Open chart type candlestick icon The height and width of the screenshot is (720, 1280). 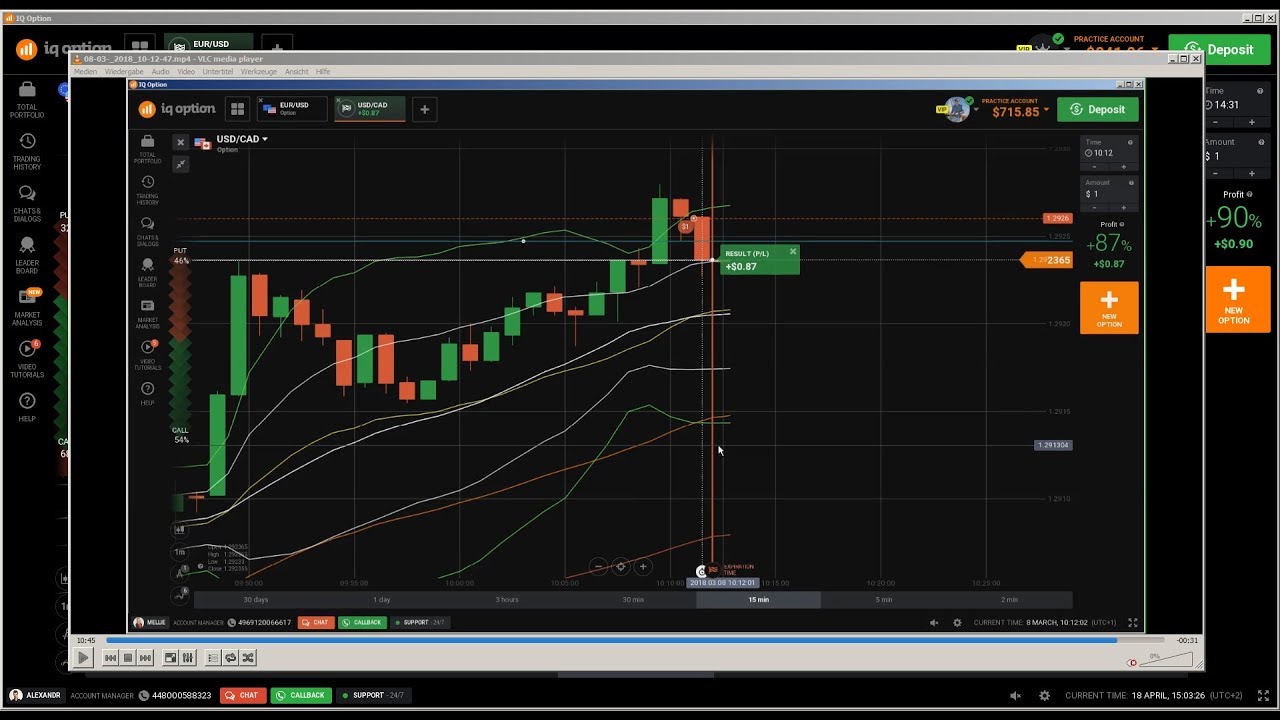(180, 530)
